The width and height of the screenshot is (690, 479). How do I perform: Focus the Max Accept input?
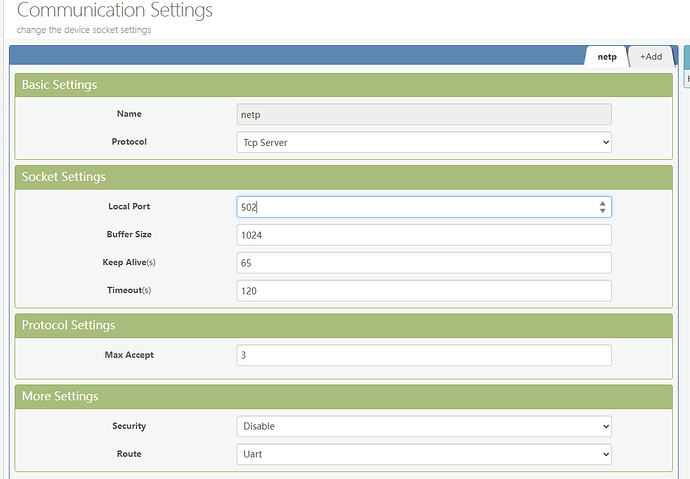coord(424,356)
